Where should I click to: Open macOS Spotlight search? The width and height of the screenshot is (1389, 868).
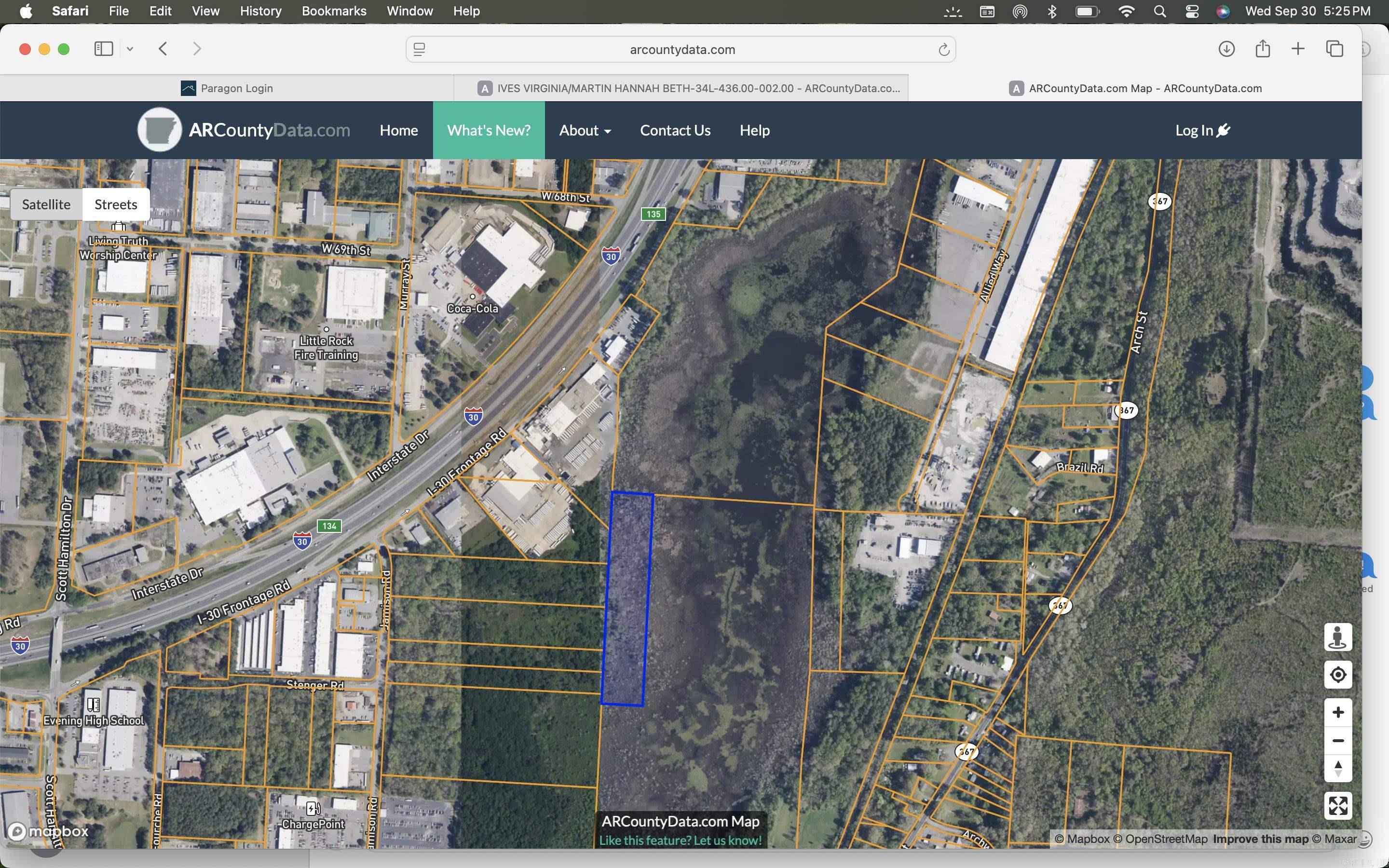pyautogui.click(x=1159, y=12)
